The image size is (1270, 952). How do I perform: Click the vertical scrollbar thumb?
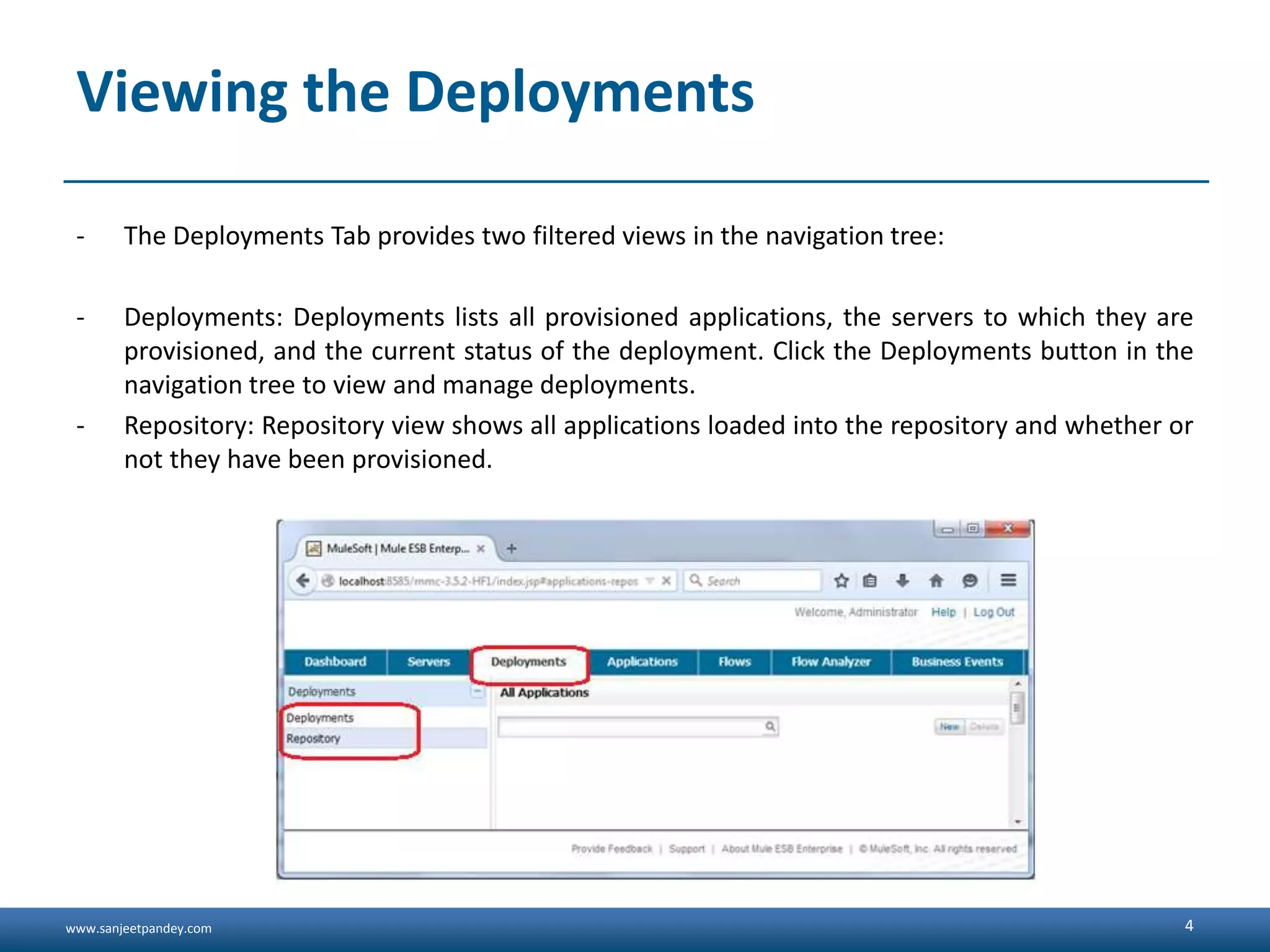tap(1017, 708)
